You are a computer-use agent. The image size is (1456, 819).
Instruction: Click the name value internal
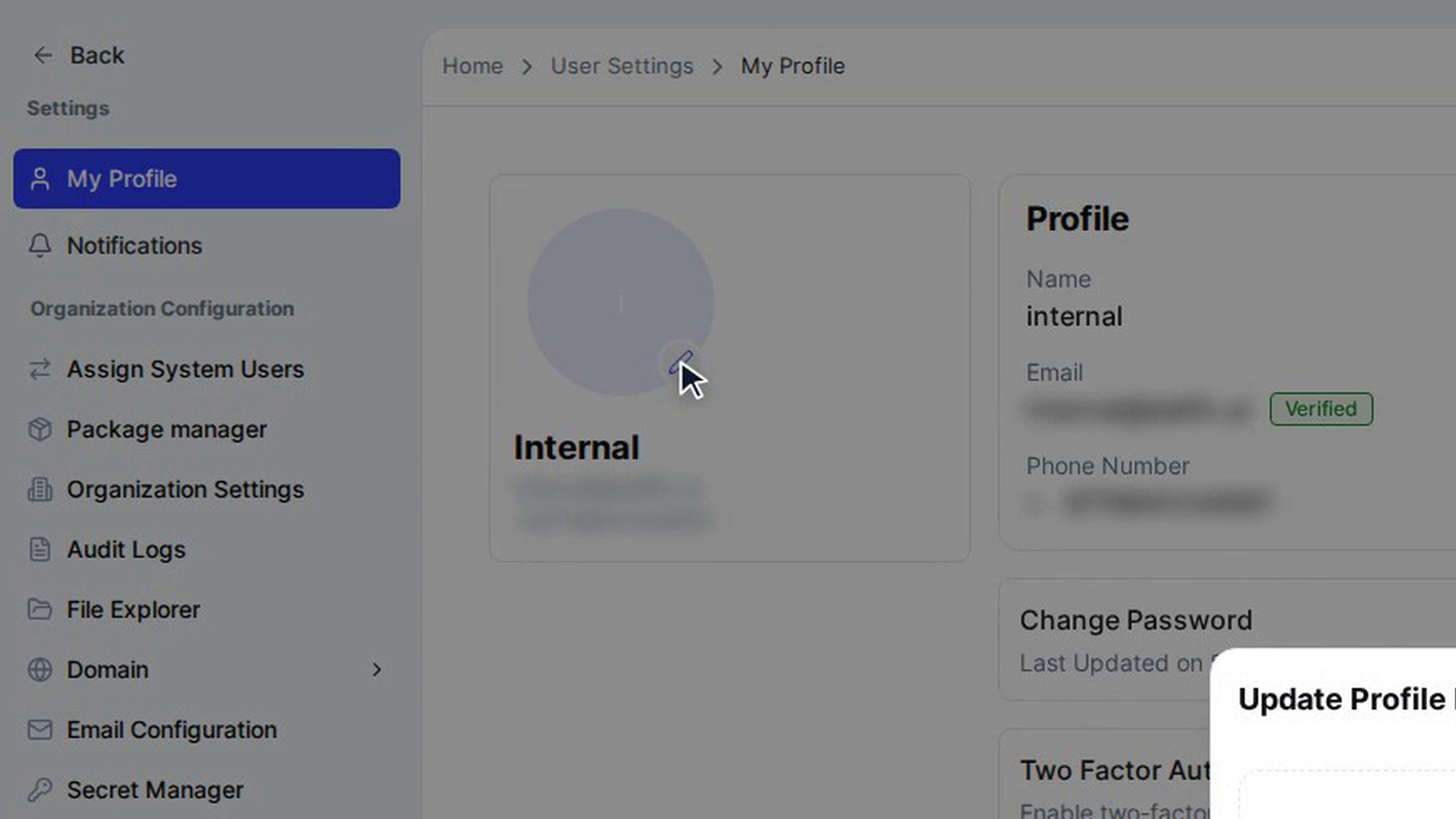[1074, 316]
